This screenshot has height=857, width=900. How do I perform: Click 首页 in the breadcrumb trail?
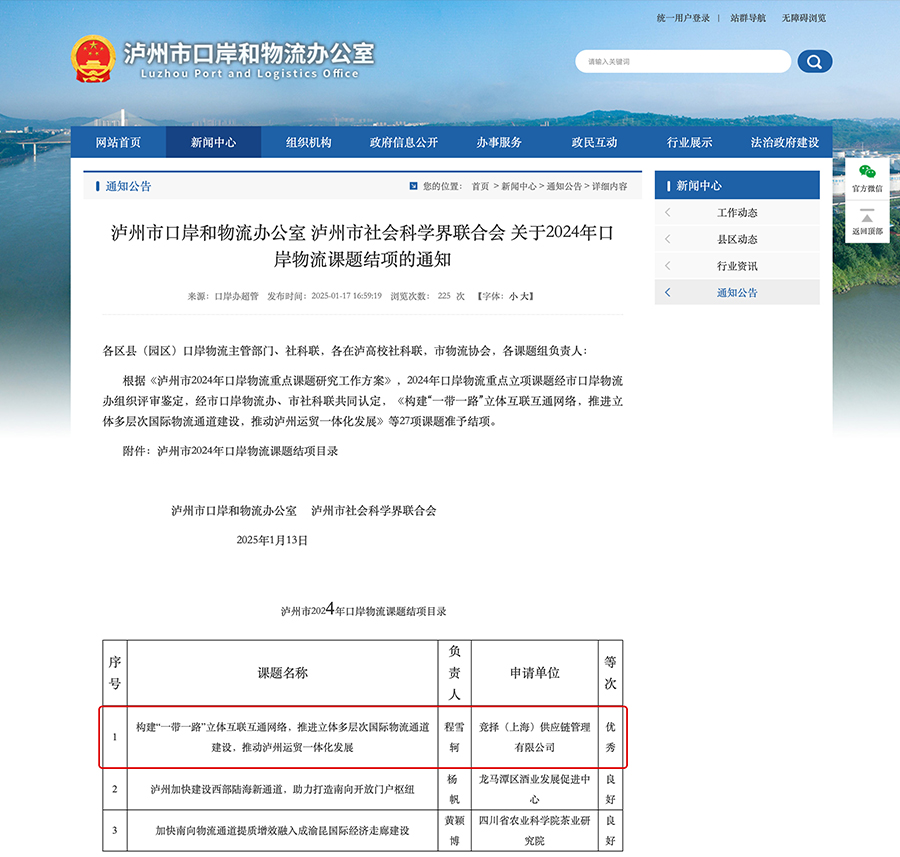[480, 187]
